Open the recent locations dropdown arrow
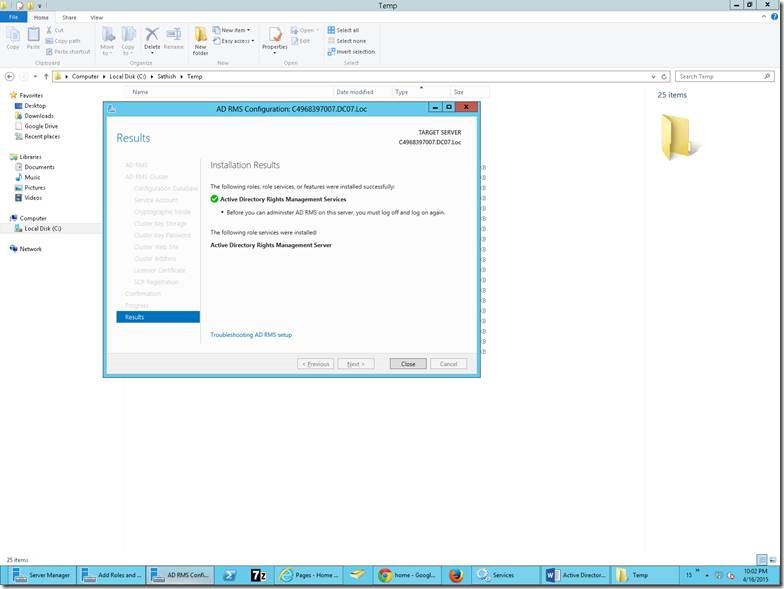The height and width of the screenshot is (589, 784). click(35, 76)
